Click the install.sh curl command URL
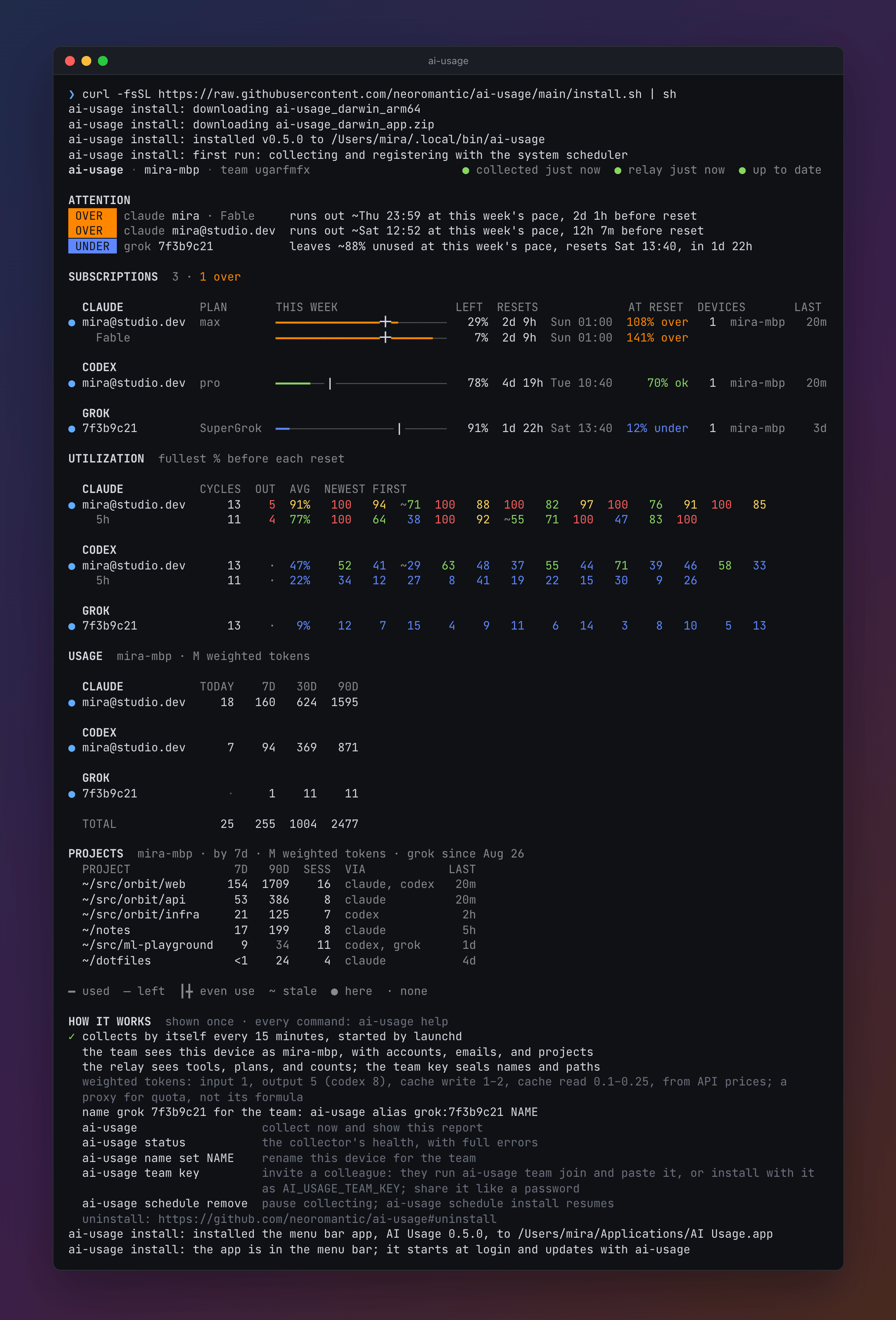896x1320 pixels. click(400, 94)
